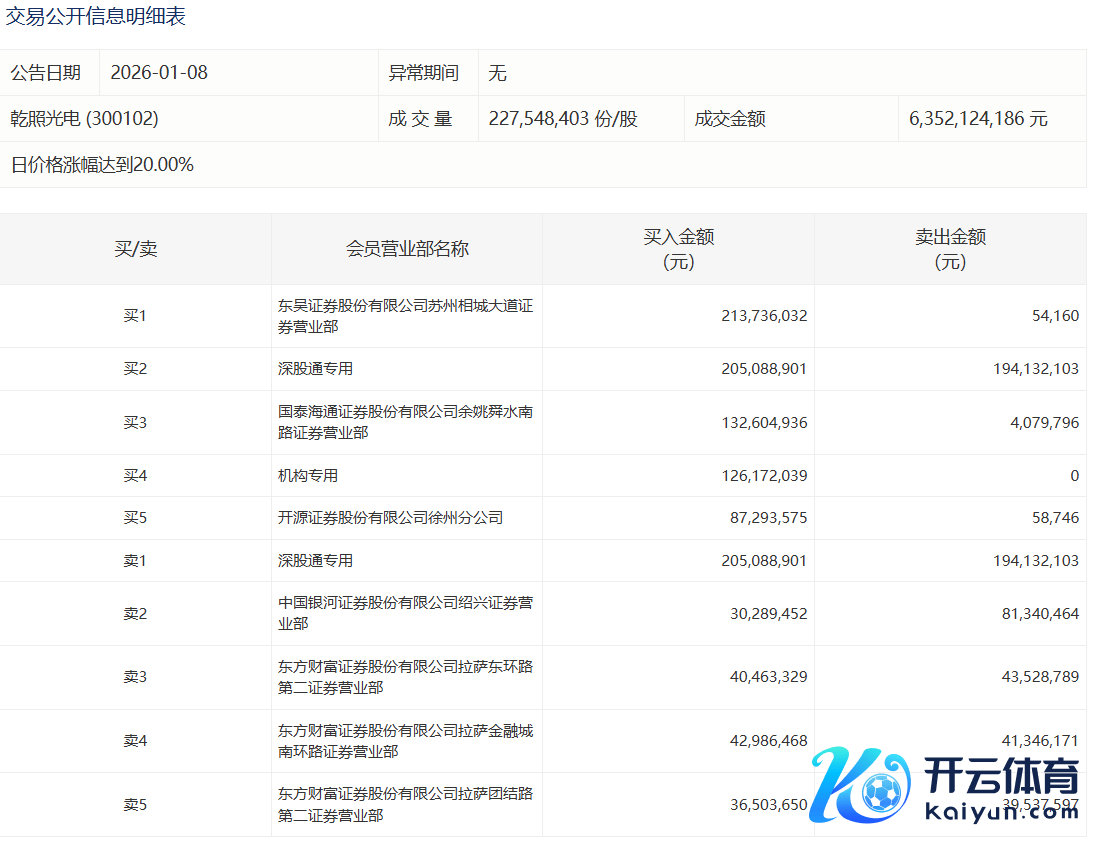Select 国泰海通证券余姚舜水南路 branch name

[x=405, y=422]
